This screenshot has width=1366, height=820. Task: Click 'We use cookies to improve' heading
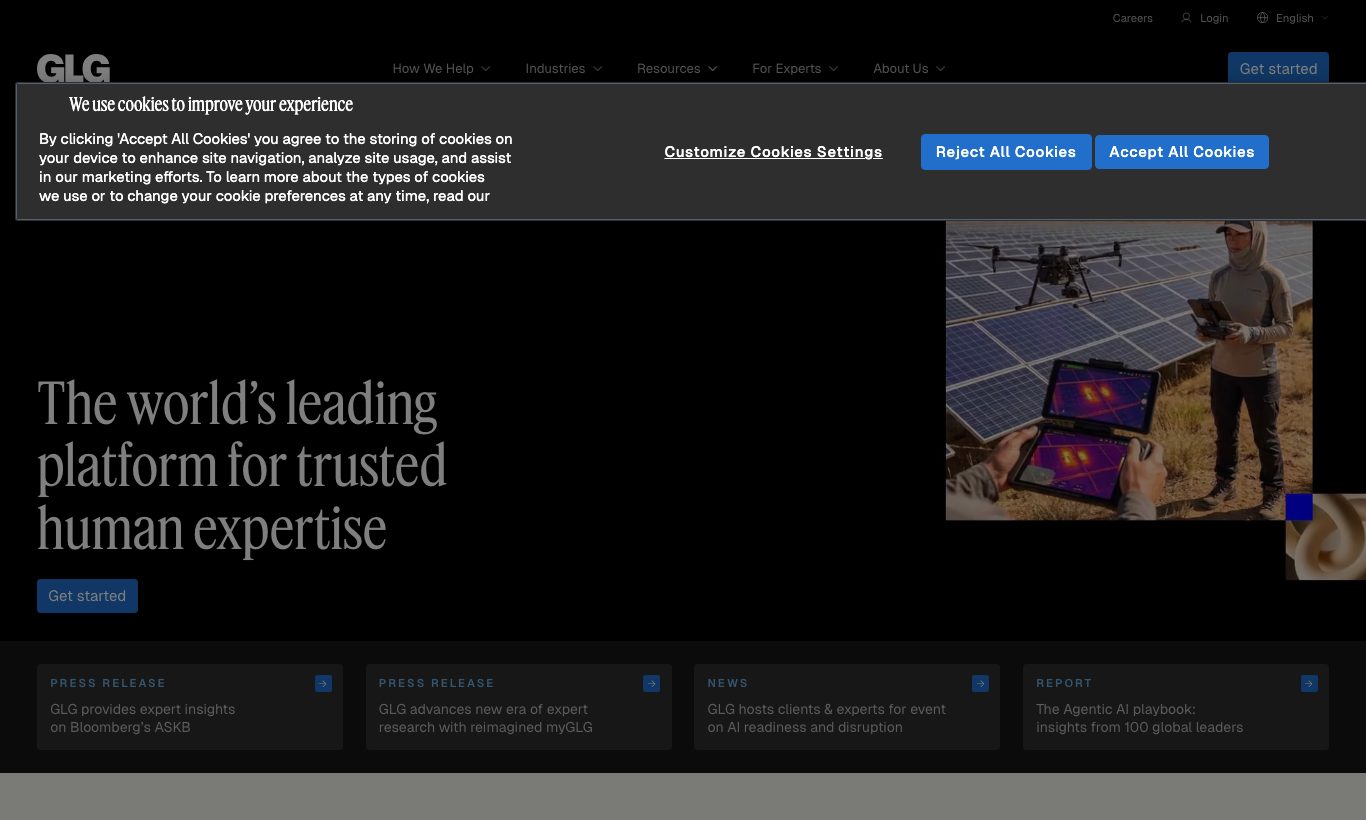211,105
